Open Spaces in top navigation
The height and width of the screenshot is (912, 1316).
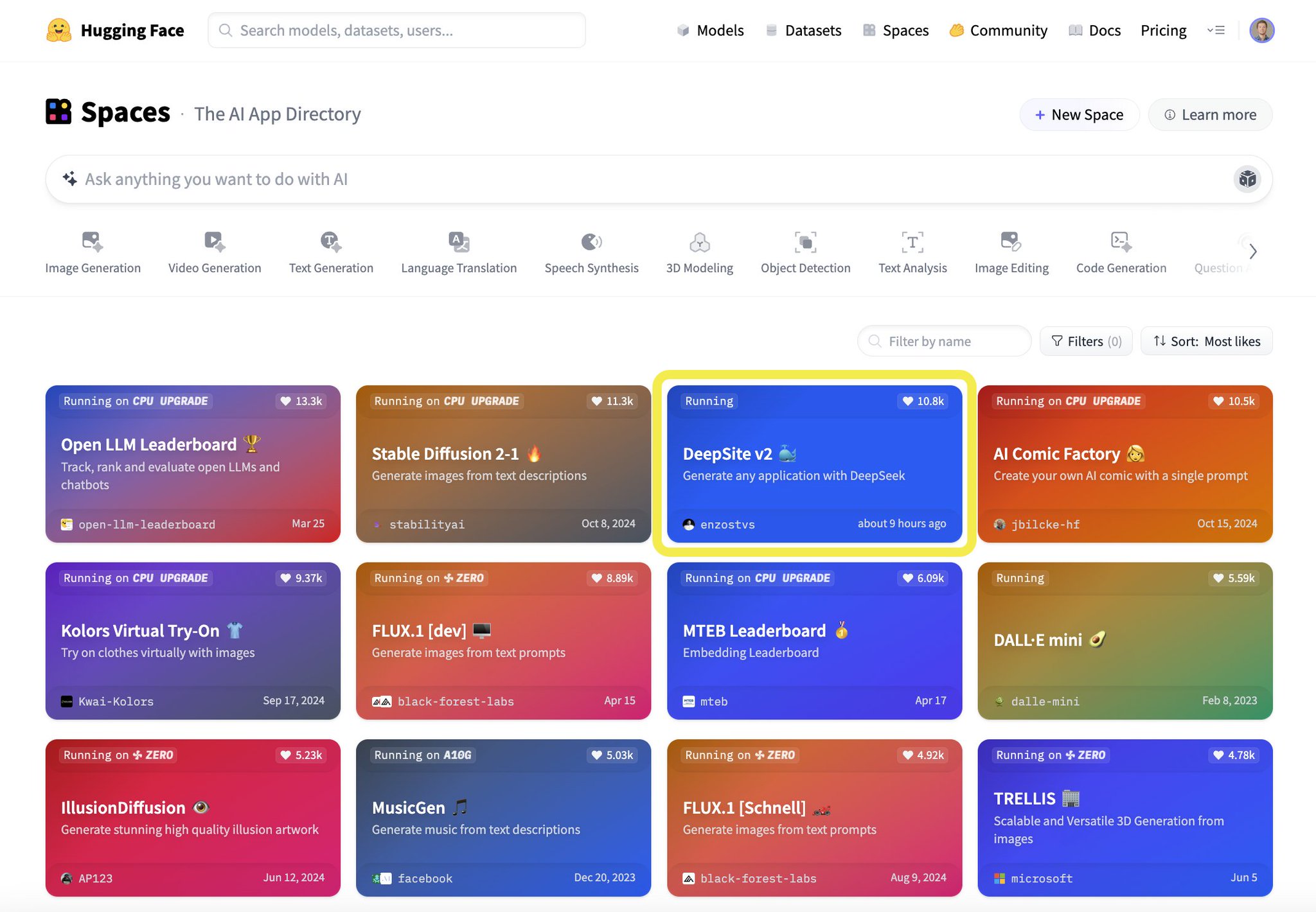point(896,30)
